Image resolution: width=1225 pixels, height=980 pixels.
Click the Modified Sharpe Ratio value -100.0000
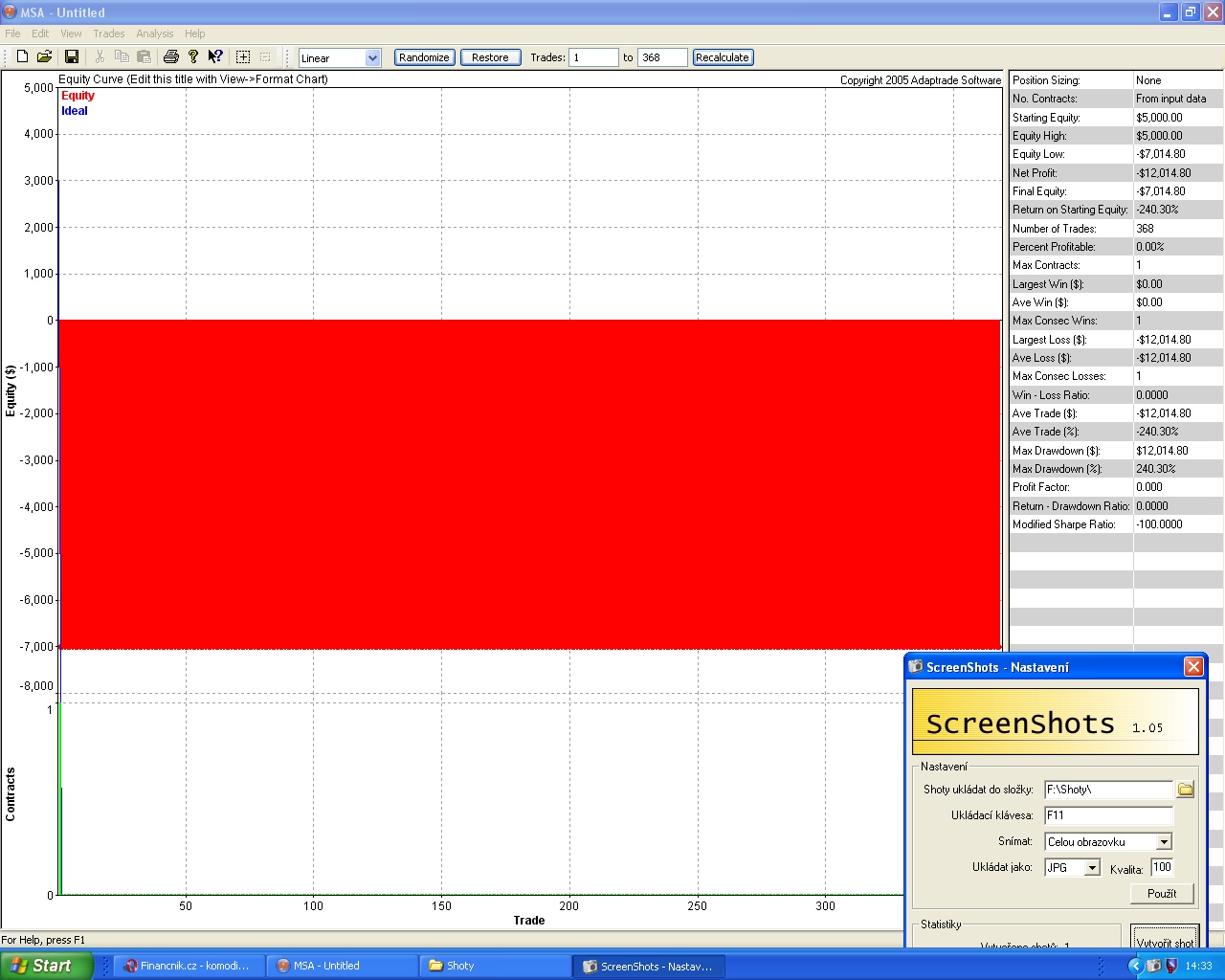click(x=1159, y=524)
